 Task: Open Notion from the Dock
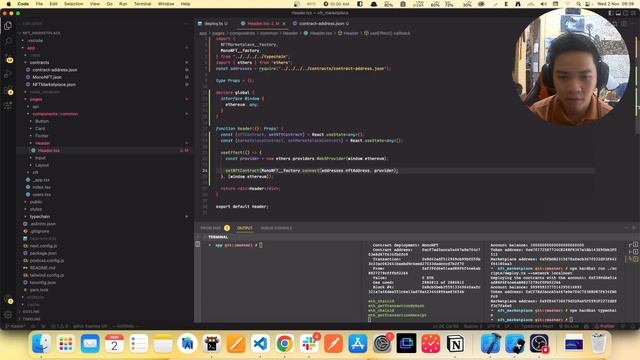pos(455,344)
